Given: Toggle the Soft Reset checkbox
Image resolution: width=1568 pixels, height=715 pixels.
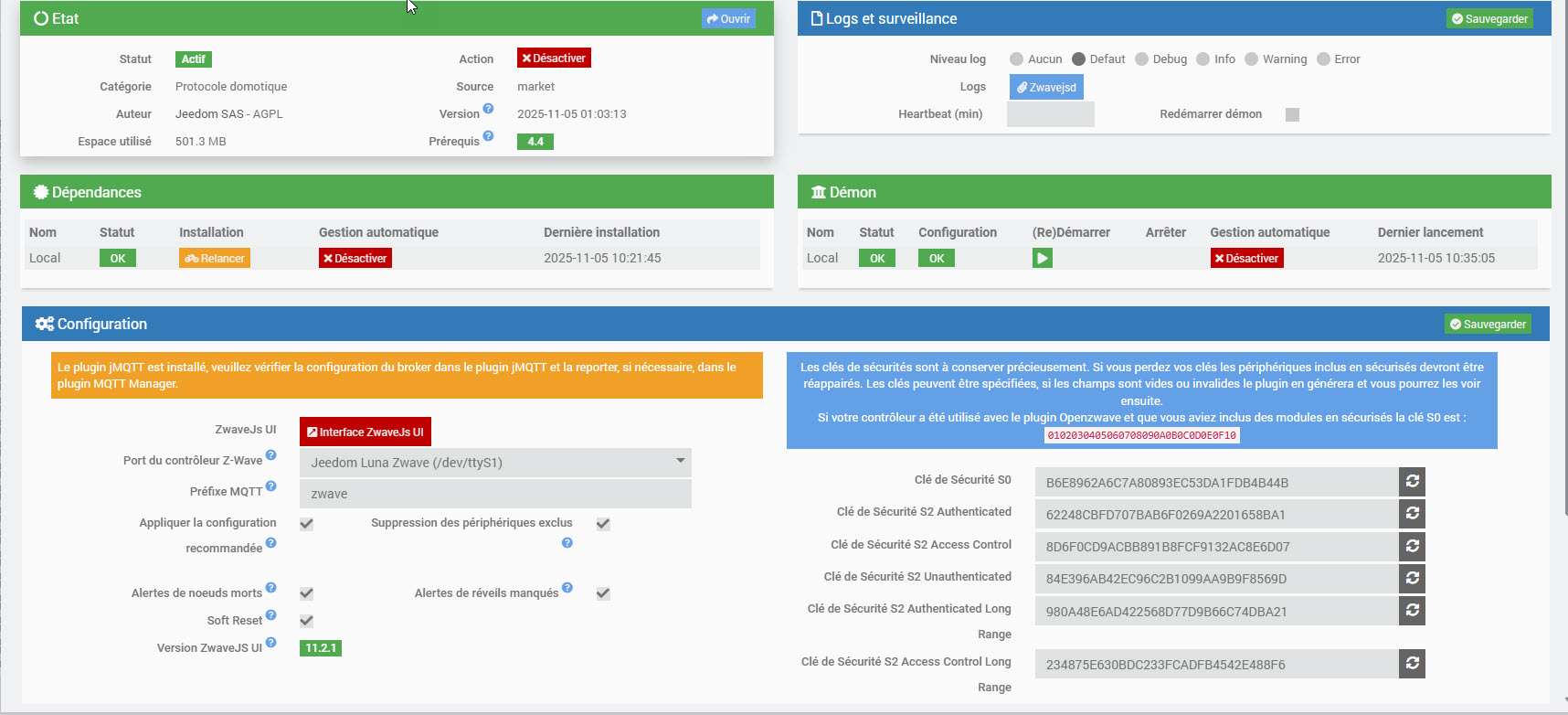Looking at the screenshot, I should [307, 621].
